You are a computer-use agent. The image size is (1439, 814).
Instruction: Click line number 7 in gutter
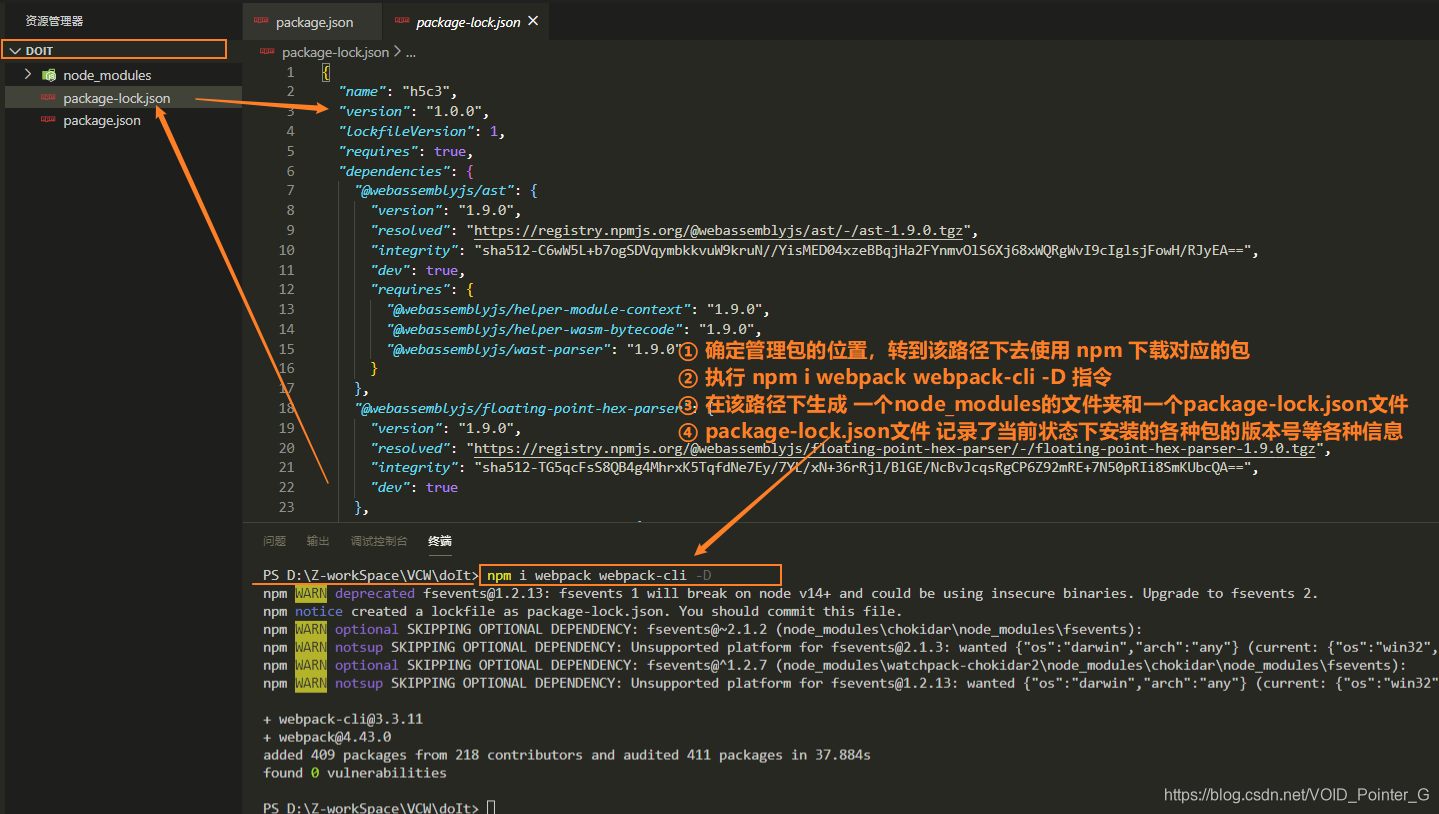click(290, 190)
